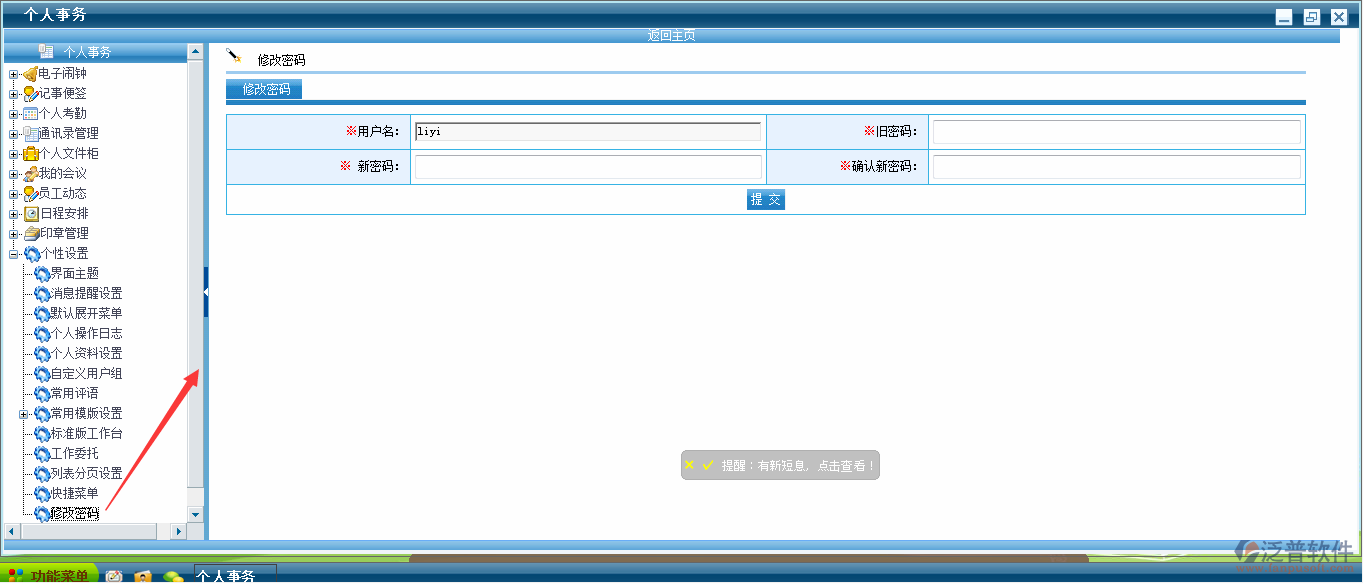Screen dimensions: 1364x584
Task: Collapse the 个性设置 tree node
Action: (x=14, y=254)
